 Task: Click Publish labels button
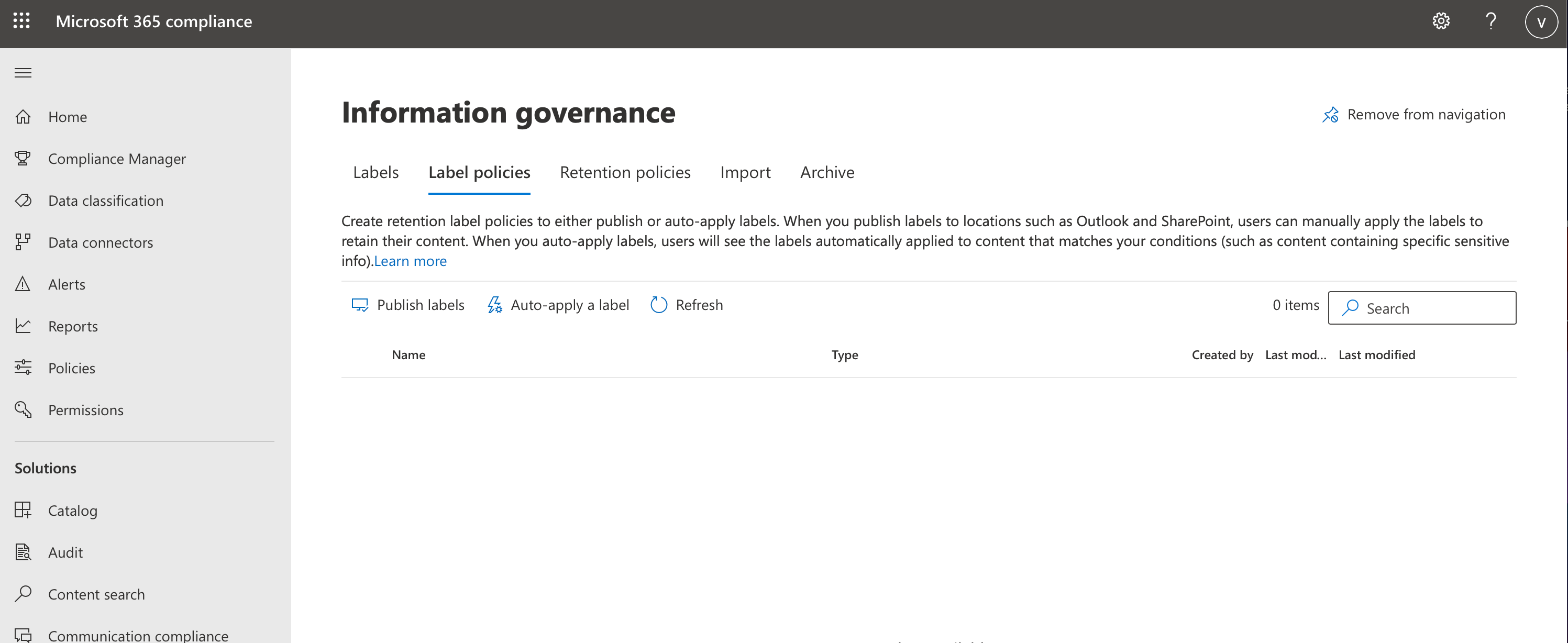pyautogui.click(x=408, y=305)
